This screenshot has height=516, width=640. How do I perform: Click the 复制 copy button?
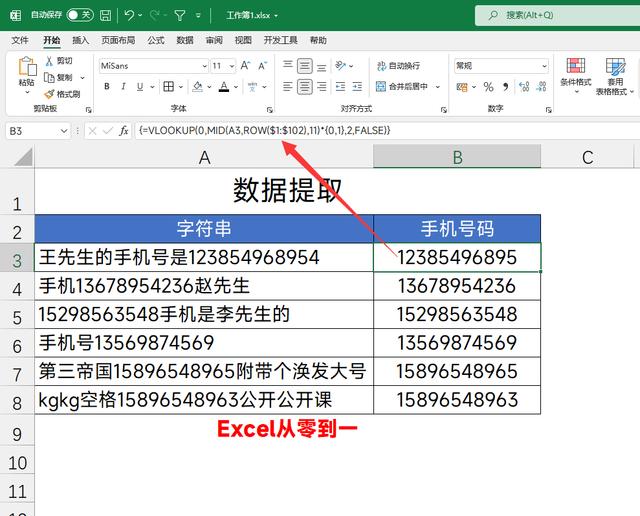[58, 78]
